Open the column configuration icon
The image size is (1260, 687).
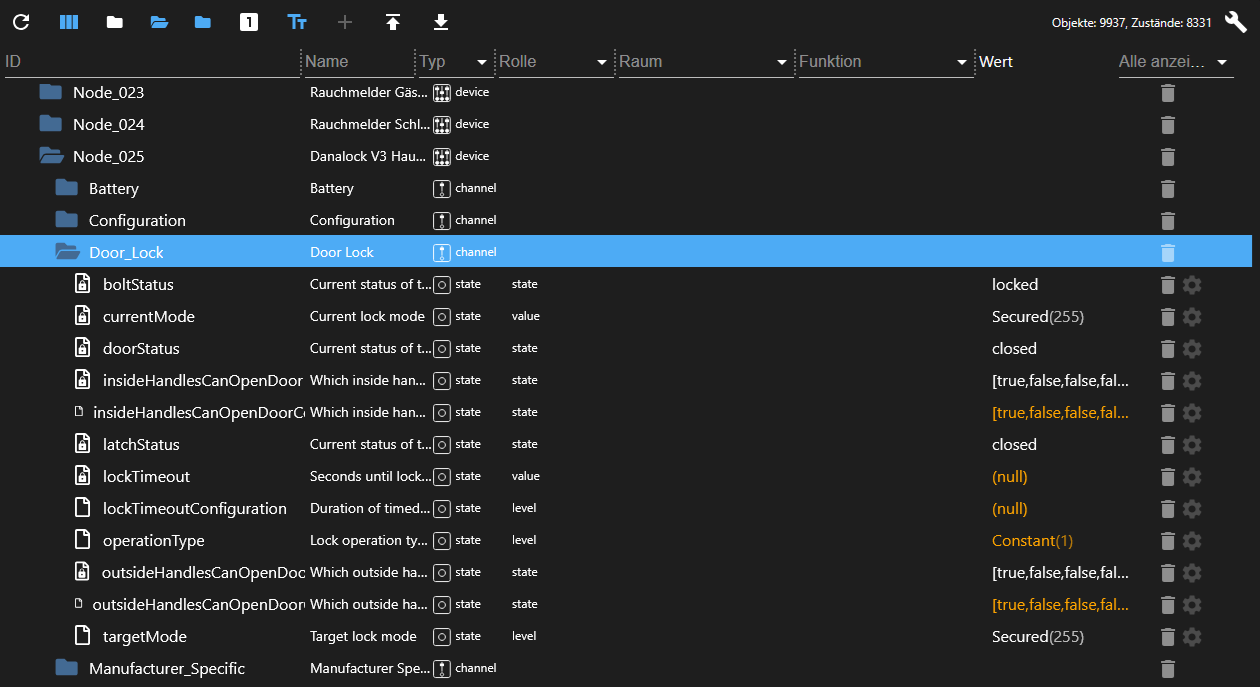point(69,22)
